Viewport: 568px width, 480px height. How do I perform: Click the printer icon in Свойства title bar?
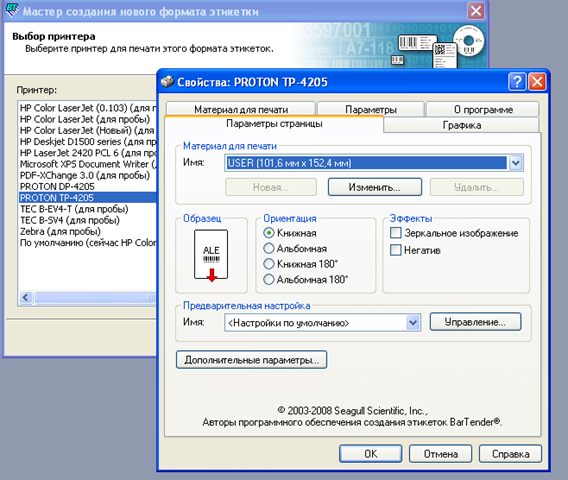(x=167, y=82)
